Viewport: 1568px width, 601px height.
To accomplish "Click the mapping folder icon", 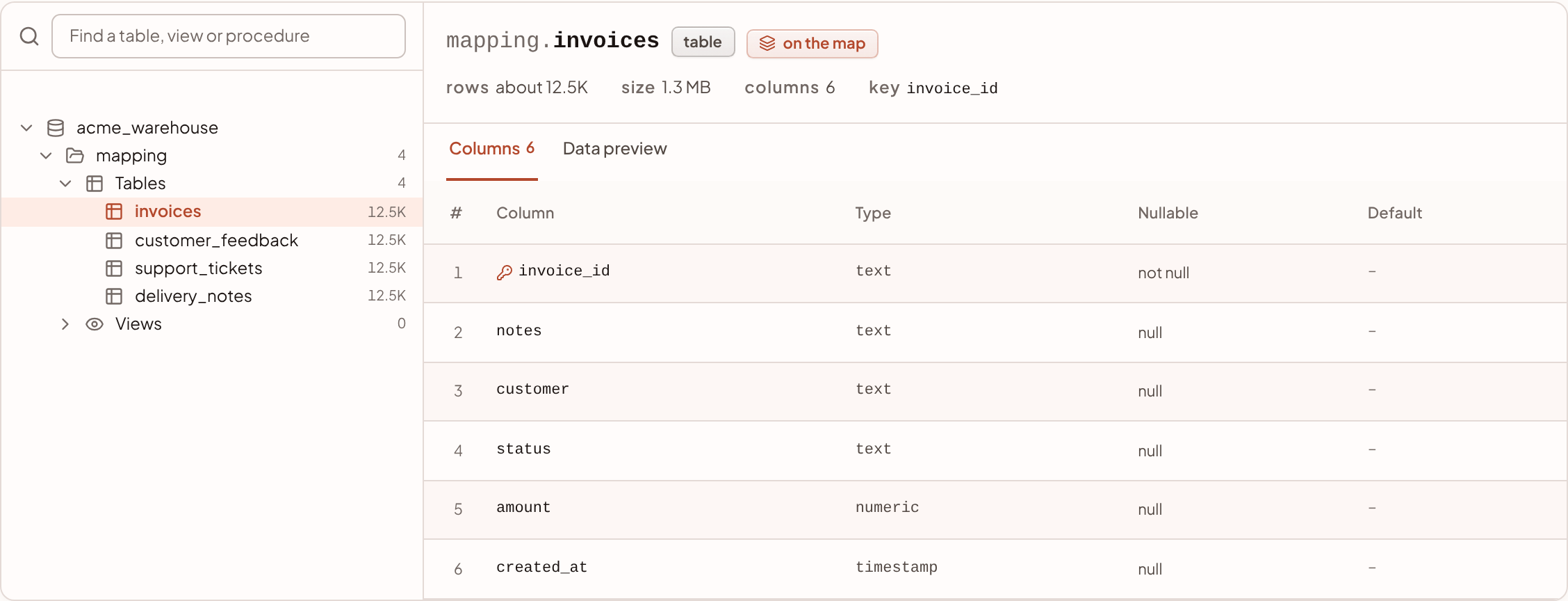I will (75, 156).
